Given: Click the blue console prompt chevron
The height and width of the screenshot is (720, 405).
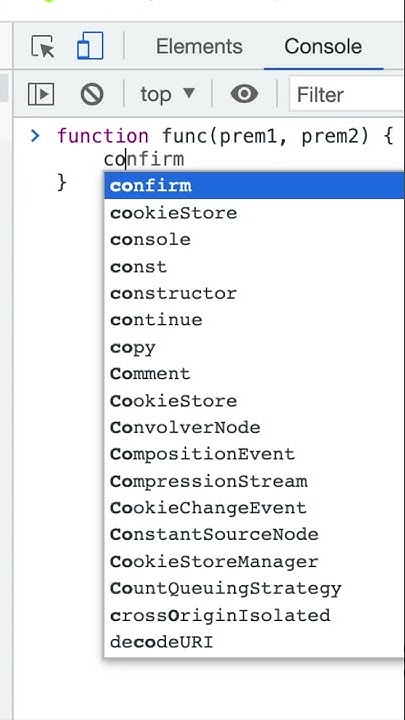Looking at the screenshot, I should pyautogui.click(x=35, y=136).
